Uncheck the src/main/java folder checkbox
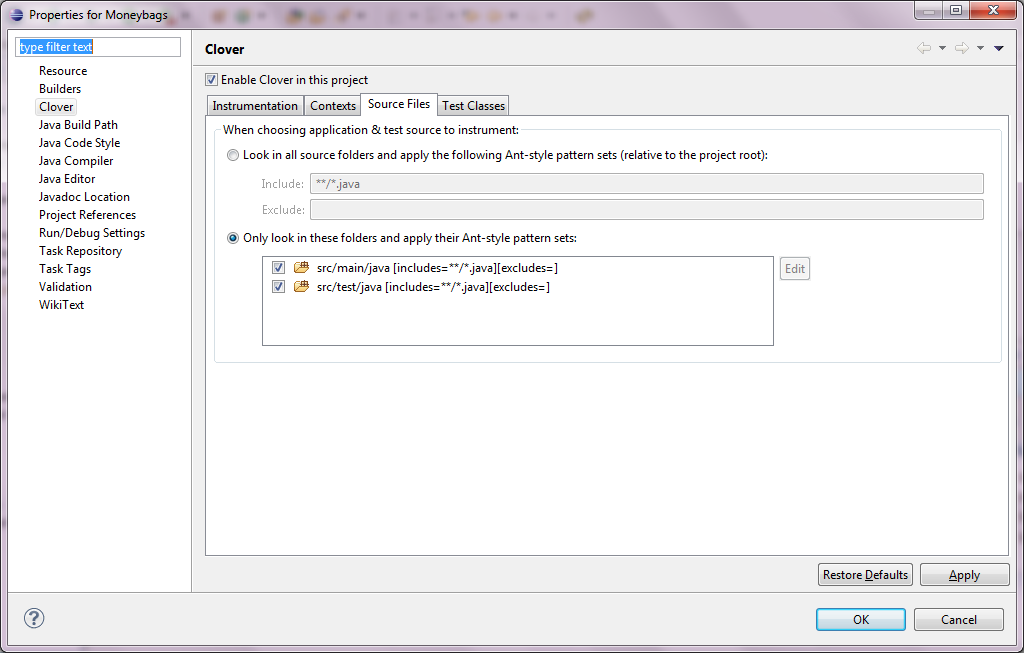 point(279,268)
